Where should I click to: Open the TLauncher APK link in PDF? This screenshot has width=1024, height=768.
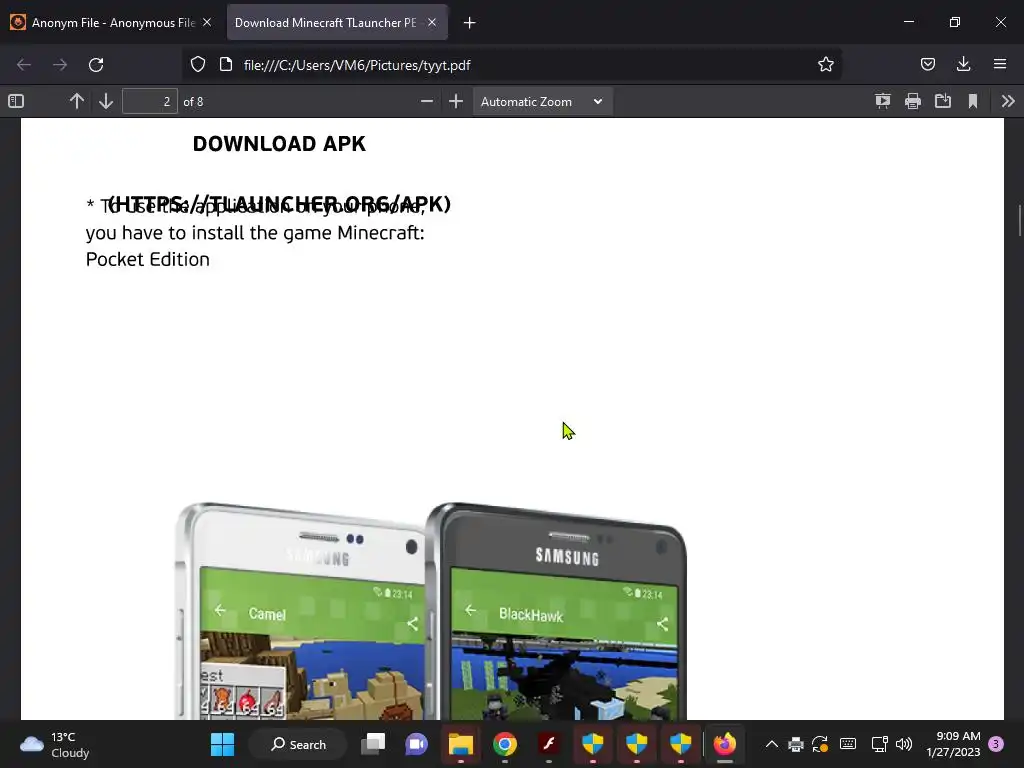pos(280,204)
